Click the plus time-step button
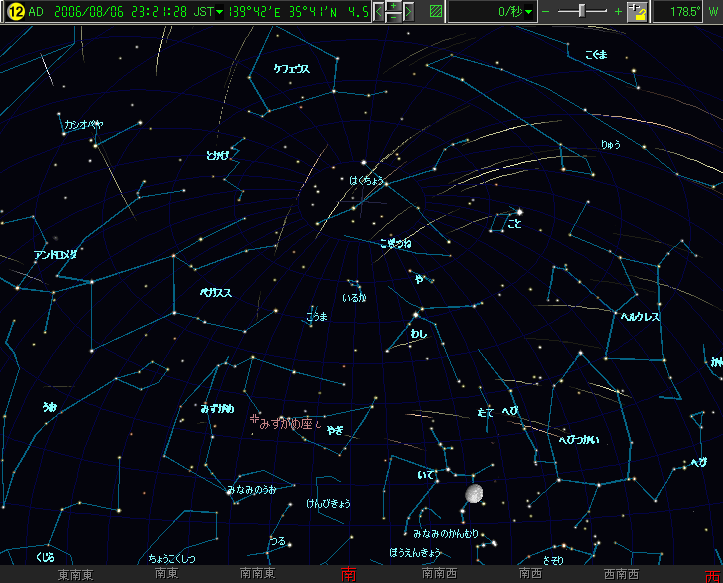Viewport: 723px width, 583px height. point(394,6)
